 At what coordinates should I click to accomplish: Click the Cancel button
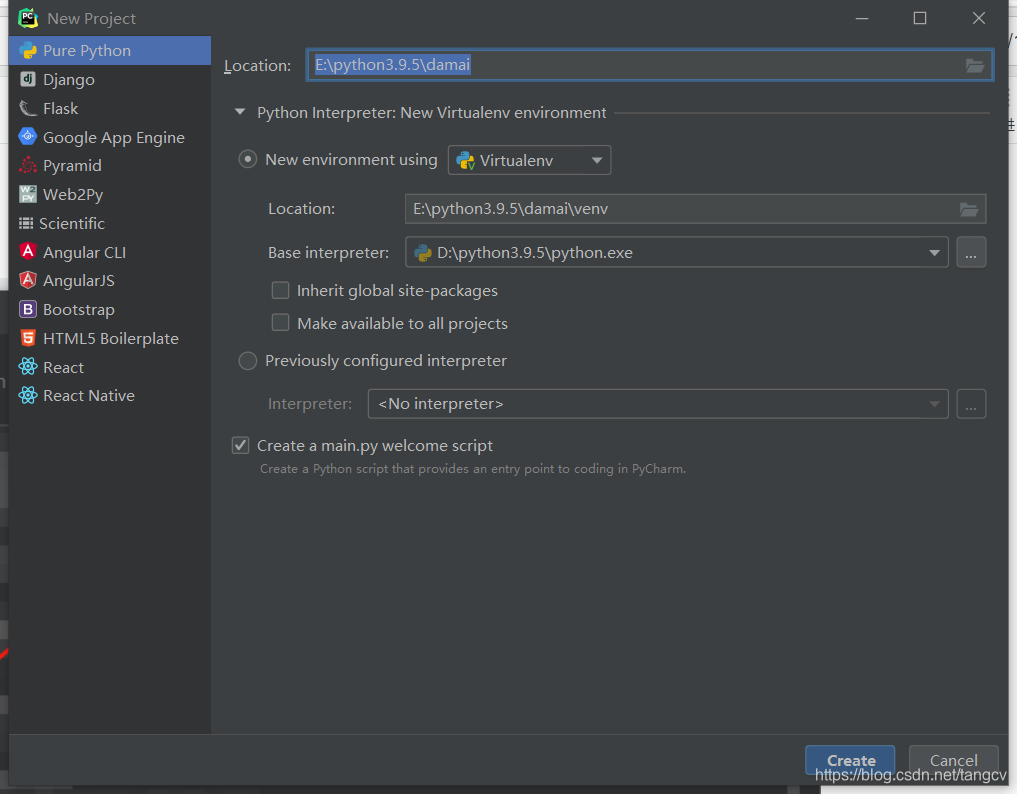click(x=953, y=760)
